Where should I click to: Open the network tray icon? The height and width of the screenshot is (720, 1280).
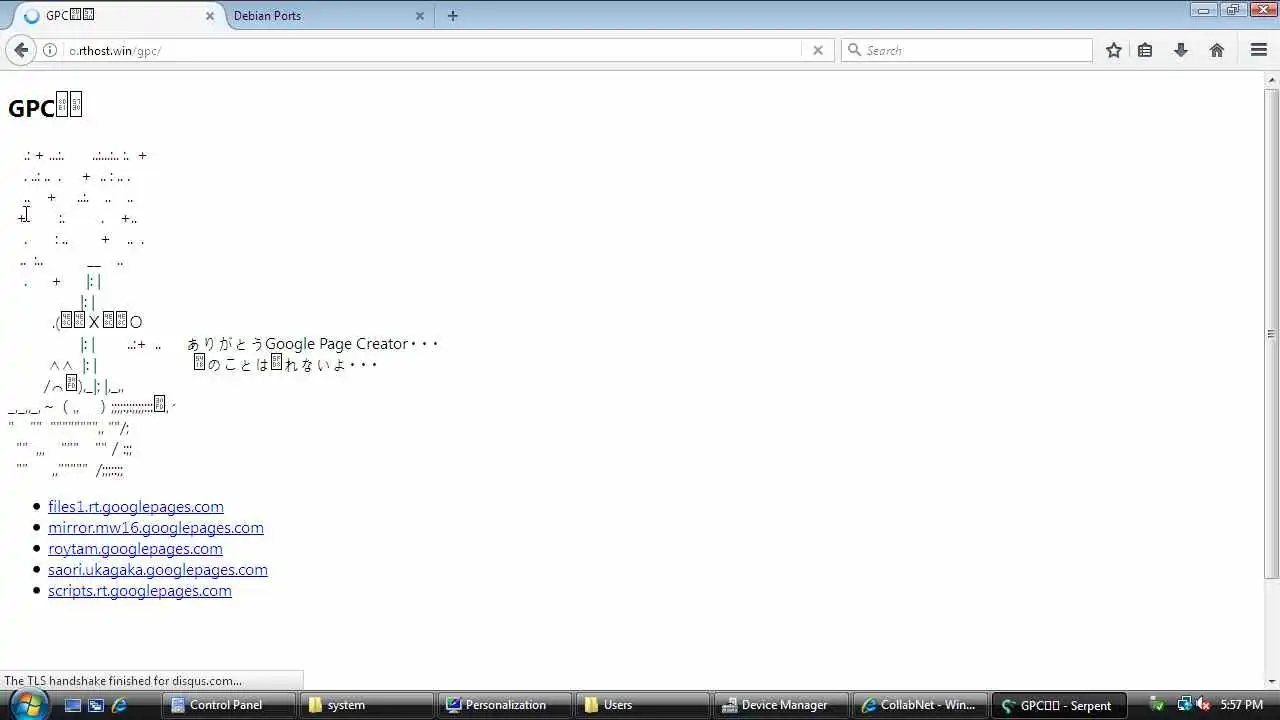click(1184, 705)
